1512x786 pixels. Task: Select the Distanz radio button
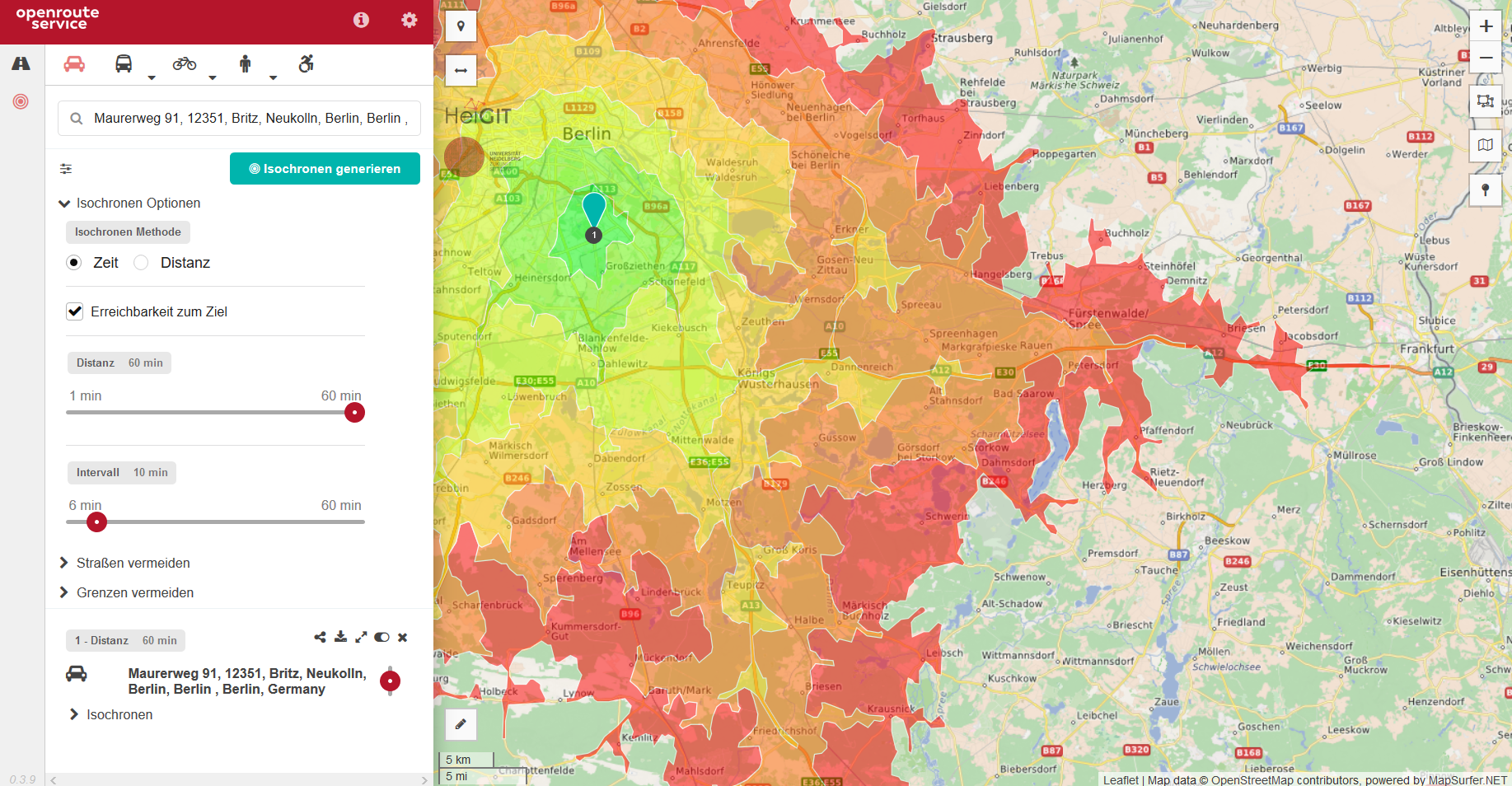coord(142,263)
